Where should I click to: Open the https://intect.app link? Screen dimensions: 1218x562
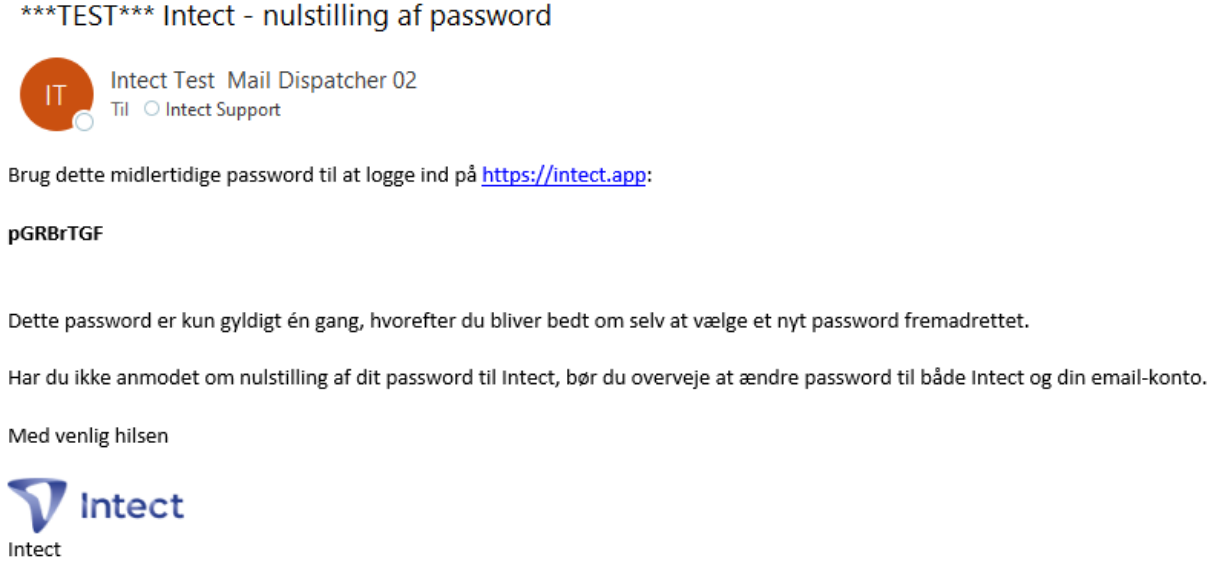pos(564,177)
